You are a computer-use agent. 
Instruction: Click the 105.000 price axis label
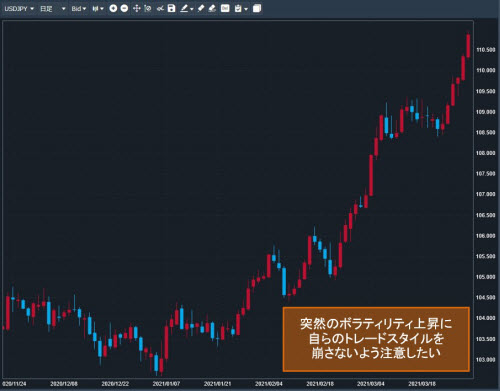coord(486,277)
